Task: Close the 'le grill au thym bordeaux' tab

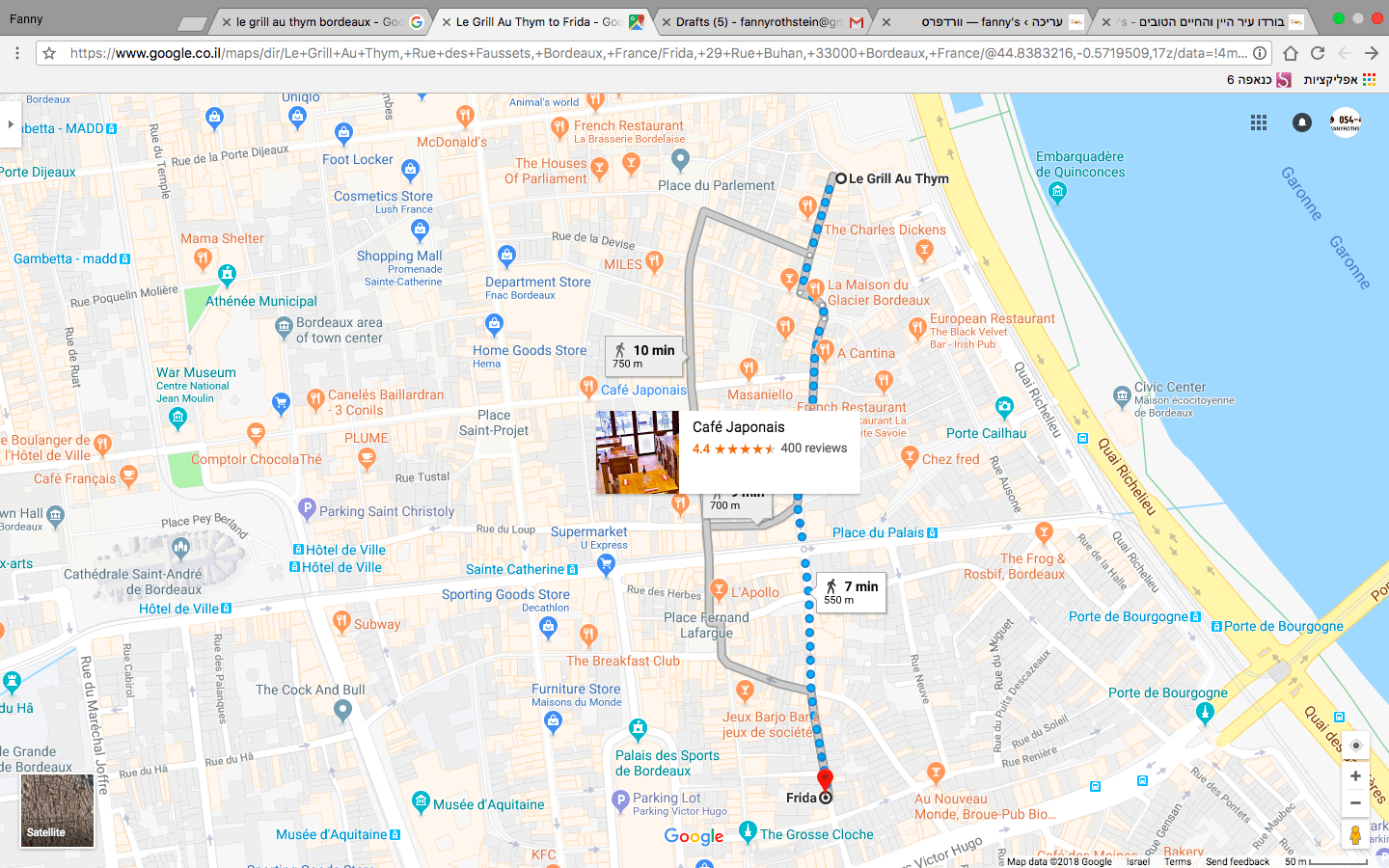Action: pyautogui.click(x=226, y=21)
